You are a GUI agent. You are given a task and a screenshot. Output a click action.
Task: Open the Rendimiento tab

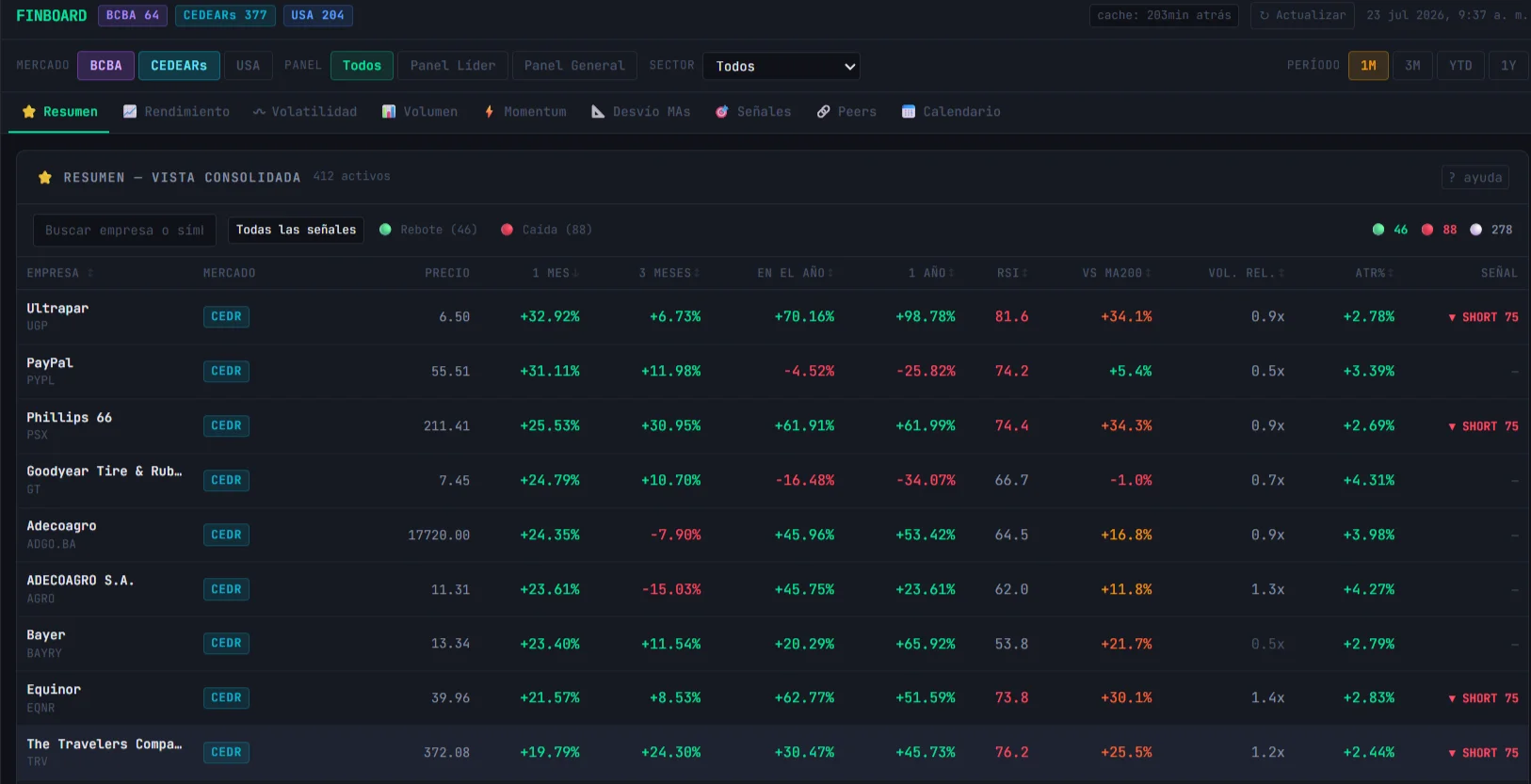tap(177, 112)
